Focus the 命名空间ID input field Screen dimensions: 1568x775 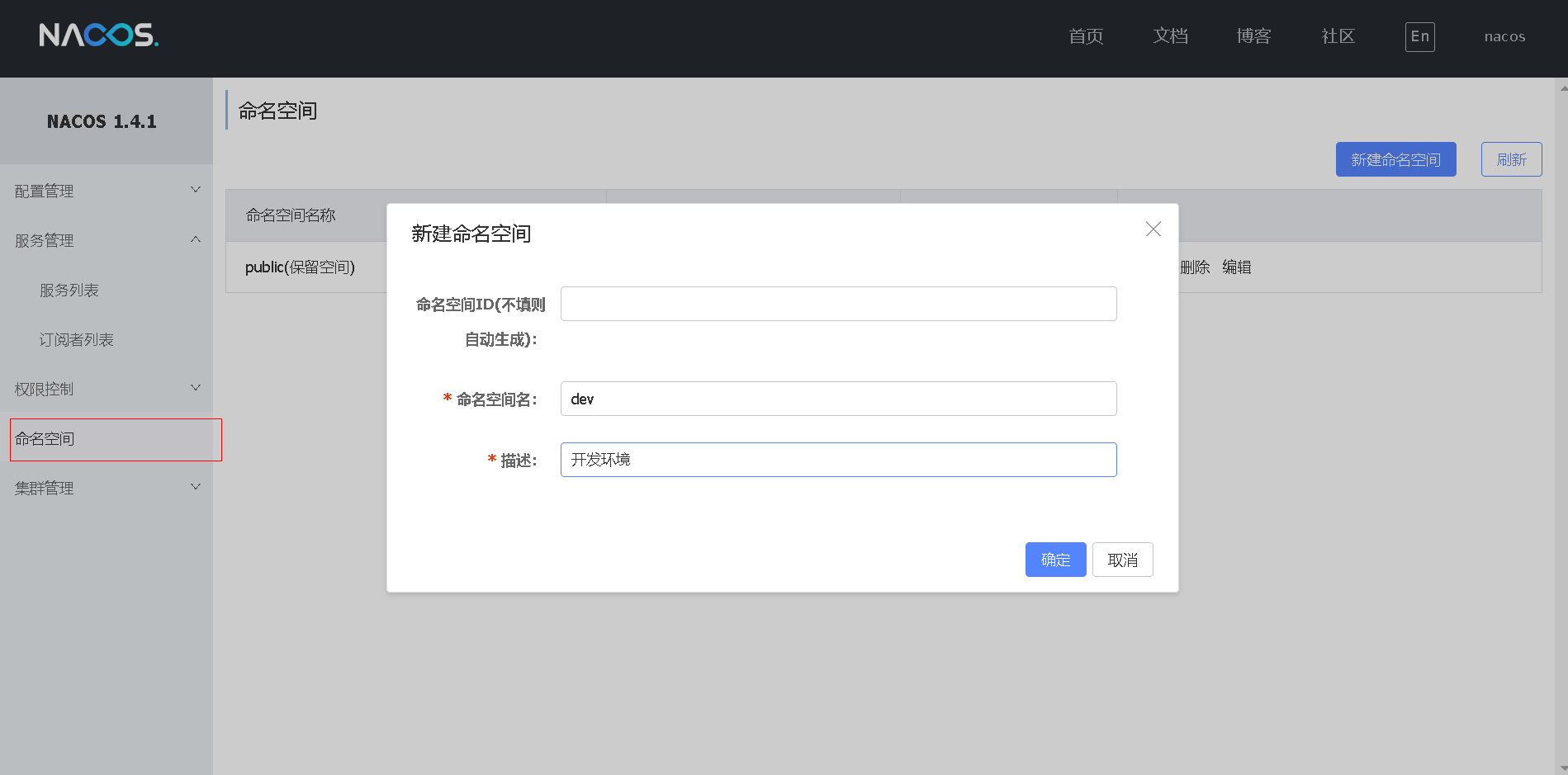pos(838,304)
